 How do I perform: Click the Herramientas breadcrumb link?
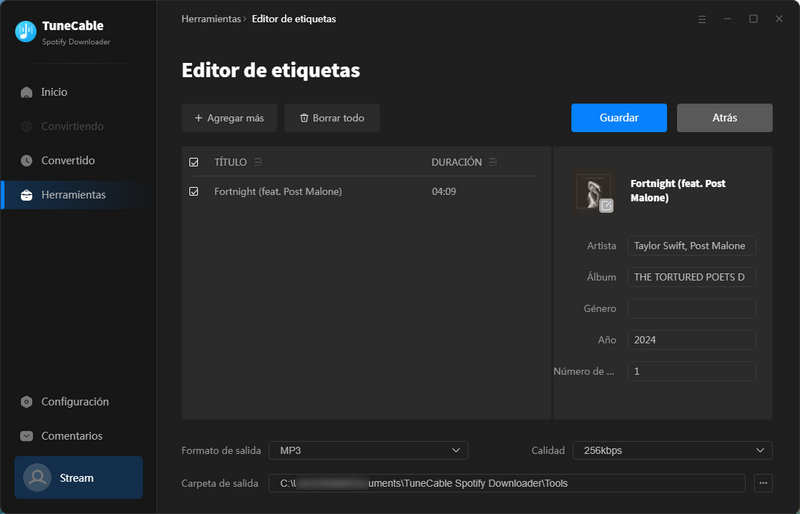click(x=211, y=19)
